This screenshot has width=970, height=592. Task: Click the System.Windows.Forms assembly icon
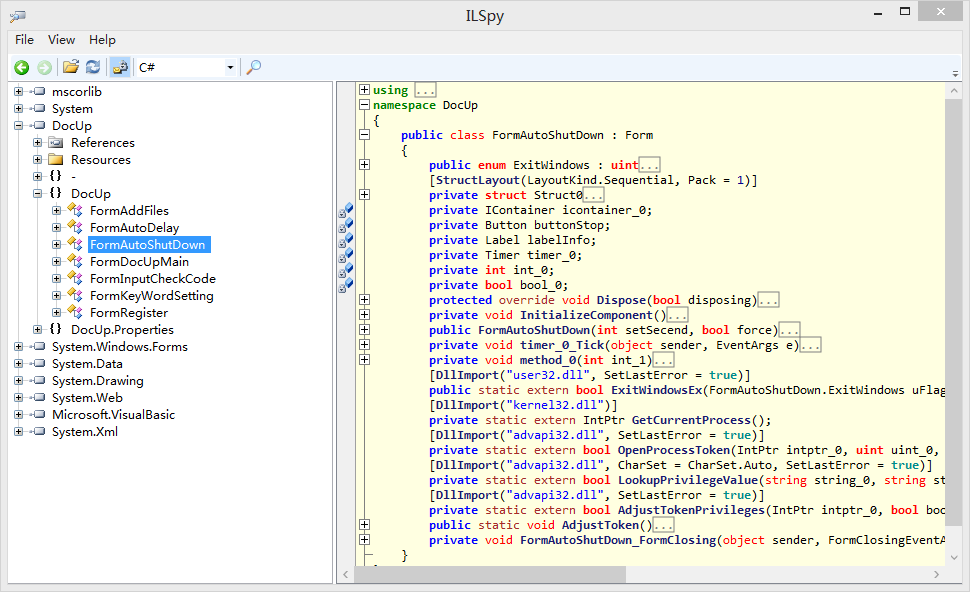pos(38,346)
